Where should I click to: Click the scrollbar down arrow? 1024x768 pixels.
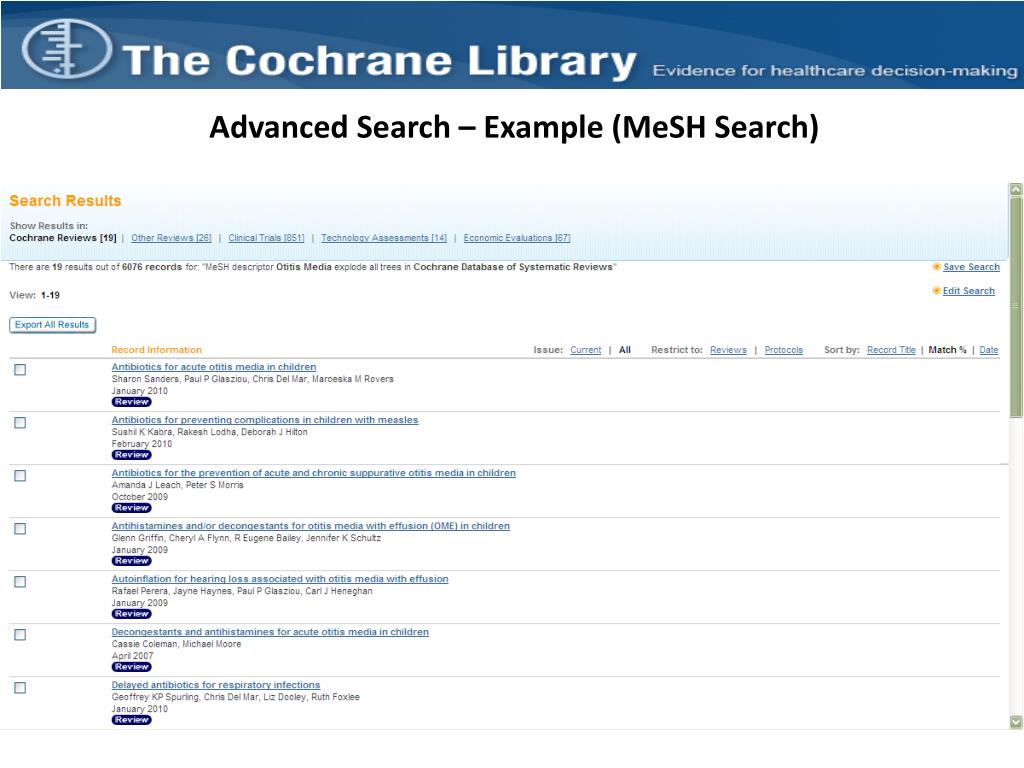[x=1016, y=722]
